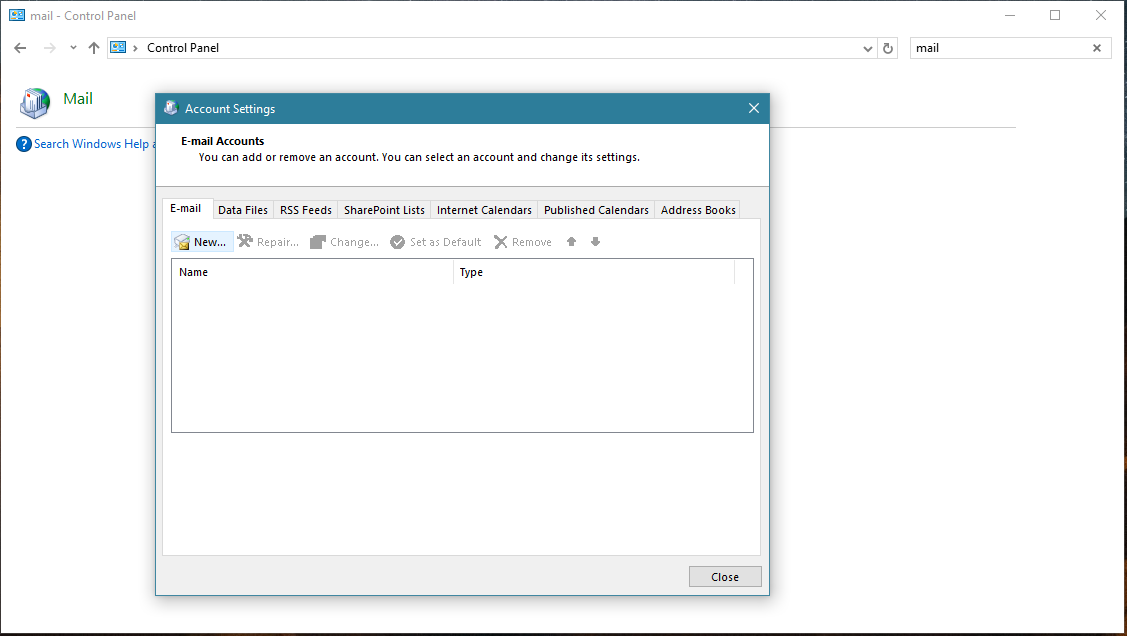The height and width of the screenshot is (636, 1127).
Task: Open the Published Calendars tab
Action: tap(596, 210)
